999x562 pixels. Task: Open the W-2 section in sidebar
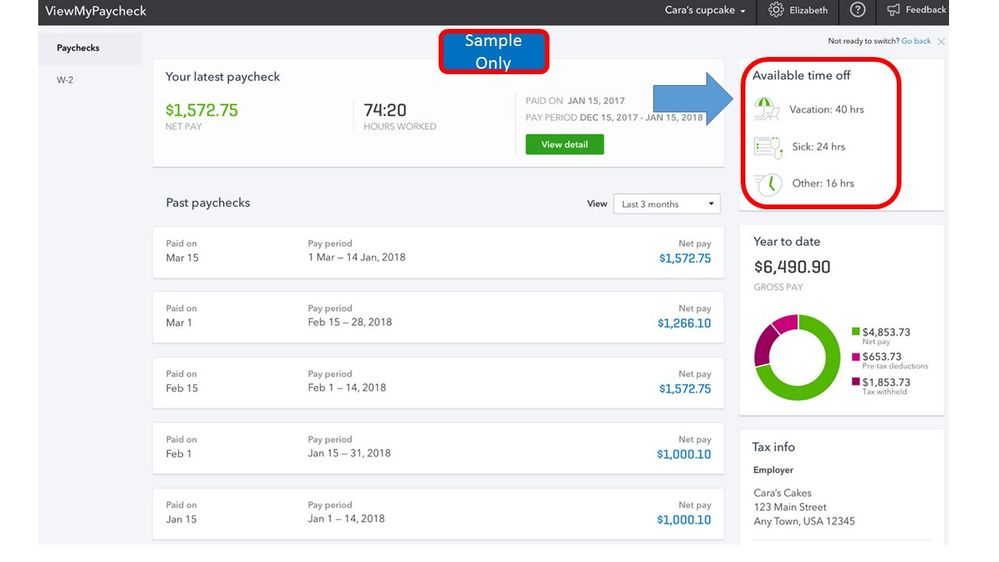(65, 80)
